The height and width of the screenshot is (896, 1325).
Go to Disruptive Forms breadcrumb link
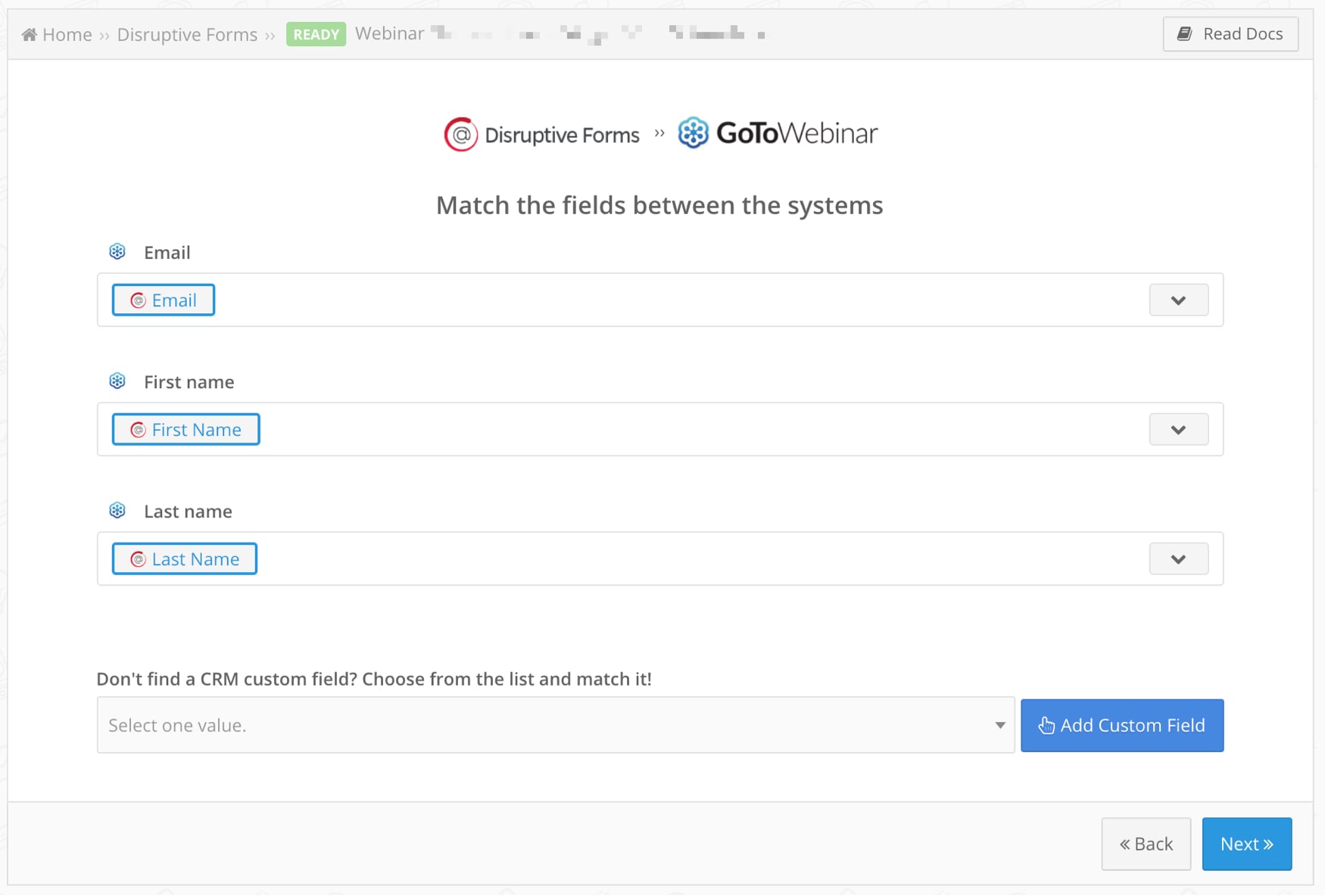pos(187,35)
